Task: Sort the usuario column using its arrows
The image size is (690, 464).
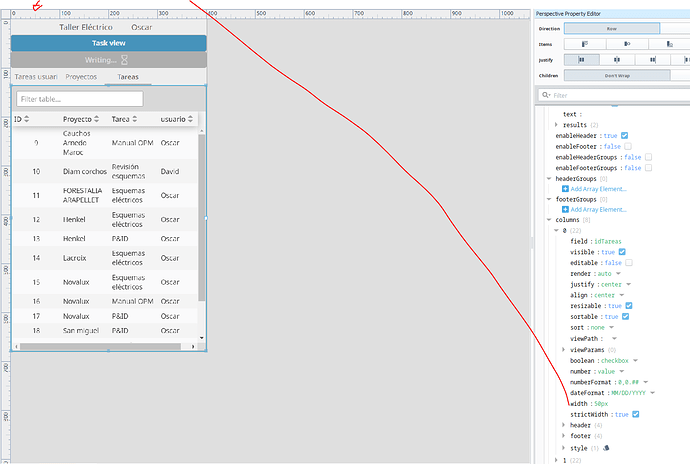Action: pyautogui.click(x=190, y=119)
